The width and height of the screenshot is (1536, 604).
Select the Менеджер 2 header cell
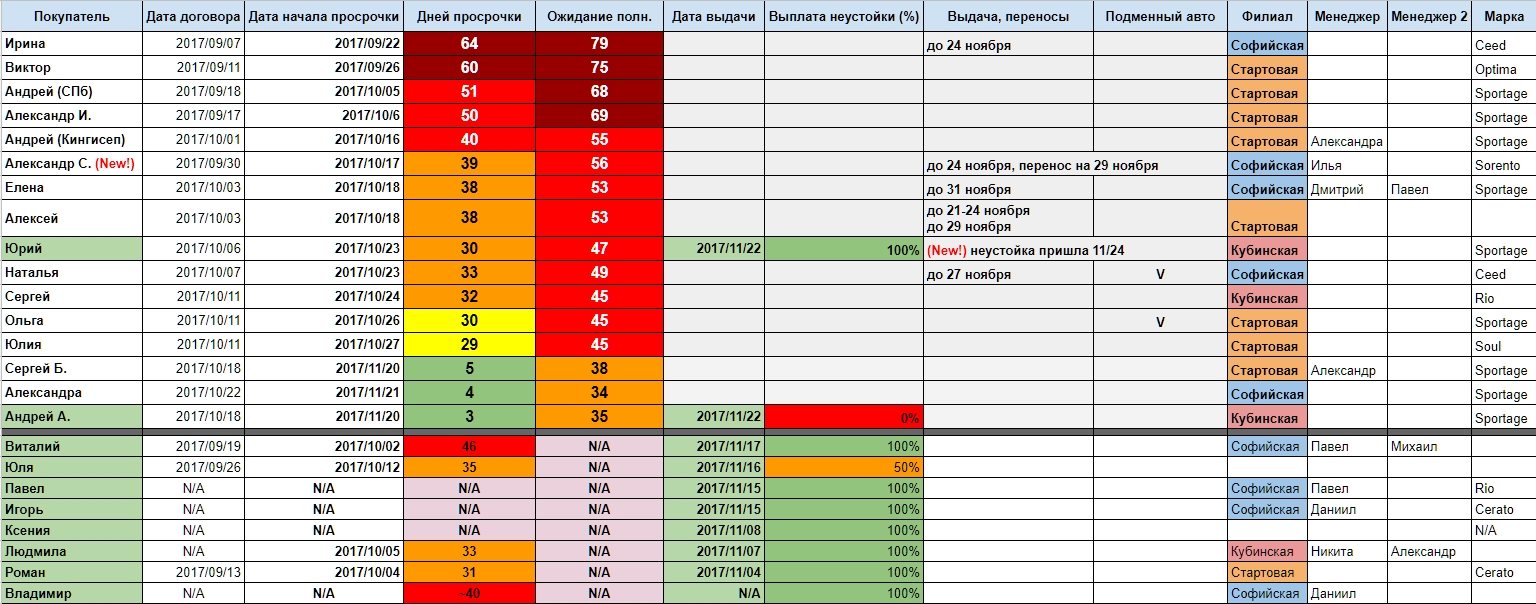pyautogui.click(x=1429, y=17)
